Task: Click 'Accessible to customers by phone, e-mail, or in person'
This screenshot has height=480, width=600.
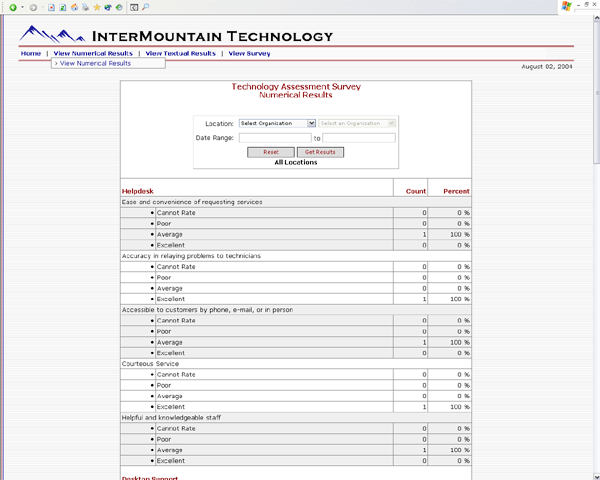Action: pos(207,310)
